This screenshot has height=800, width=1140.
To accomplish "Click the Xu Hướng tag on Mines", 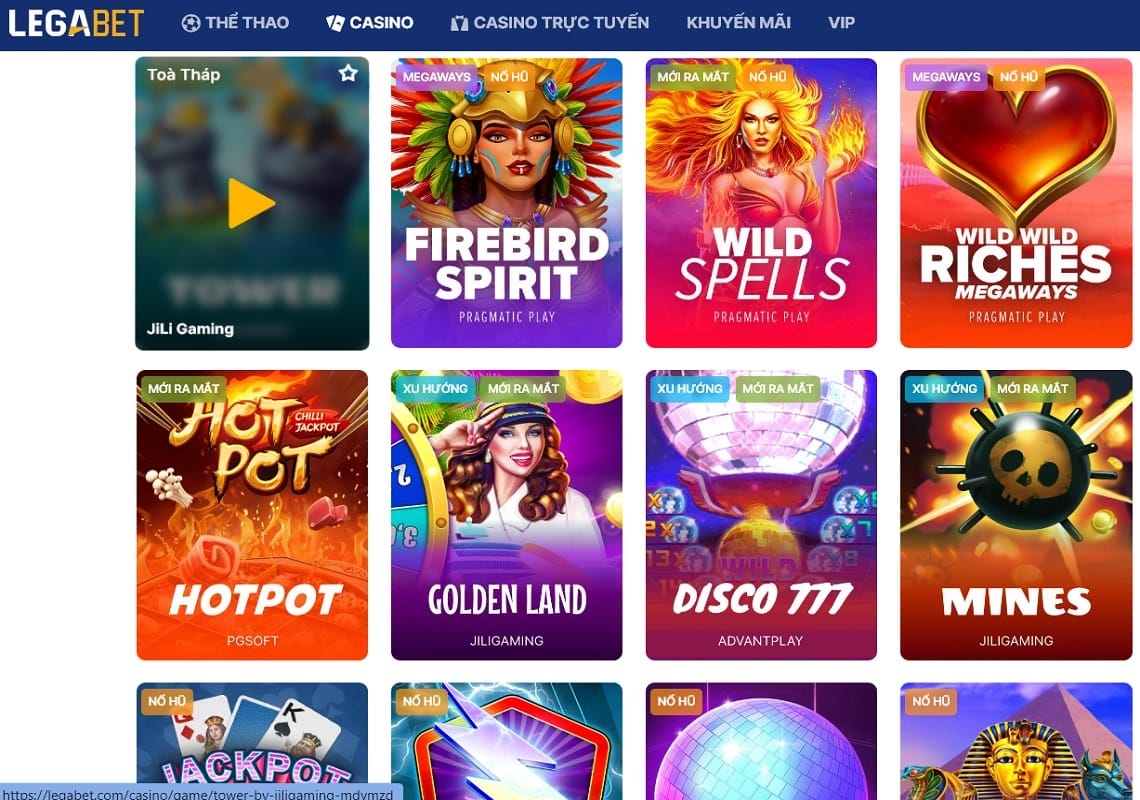I will pyautogui.click(x=944, y=388).
